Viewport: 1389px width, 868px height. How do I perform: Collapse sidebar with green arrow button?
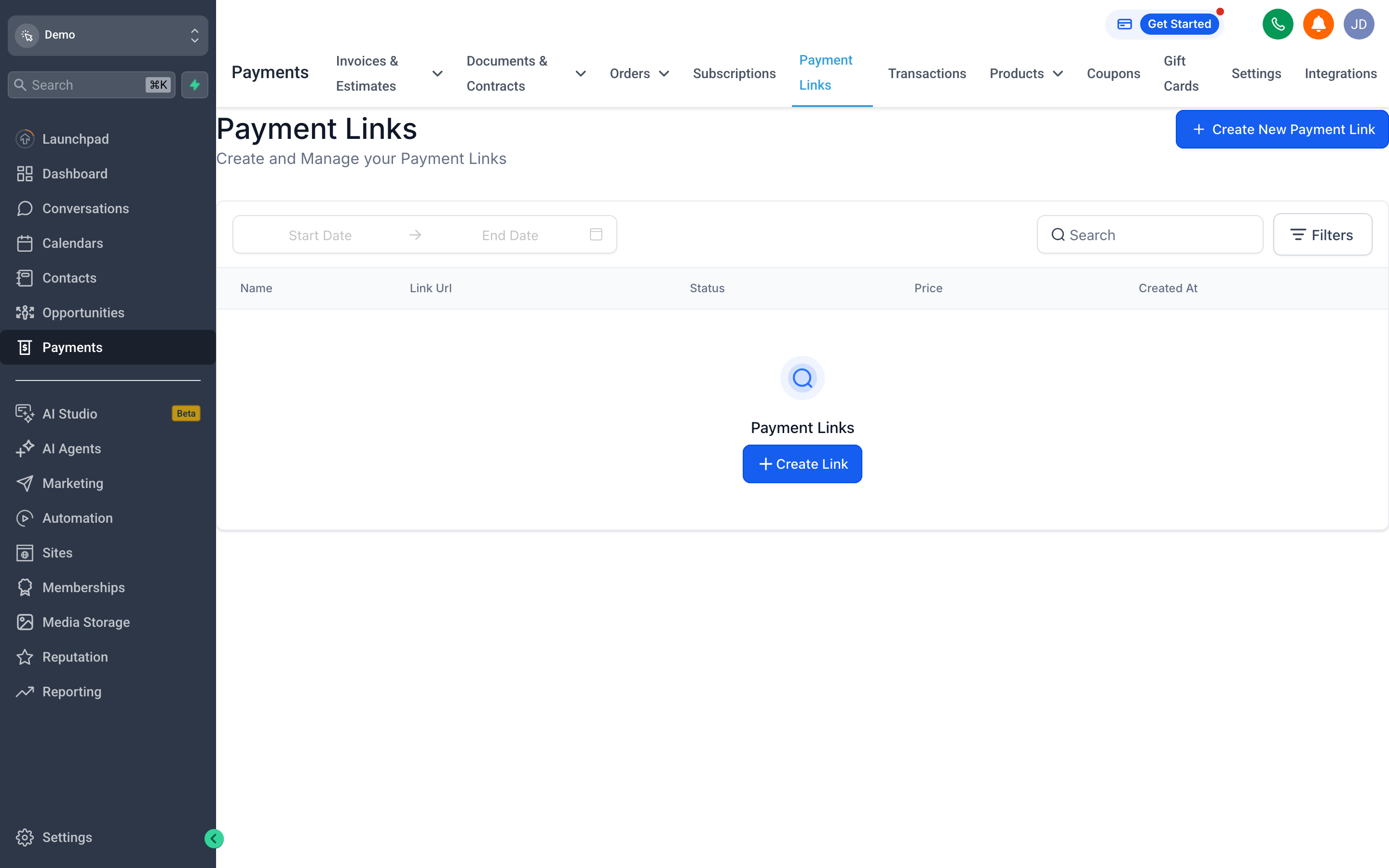tap(214, 839)
